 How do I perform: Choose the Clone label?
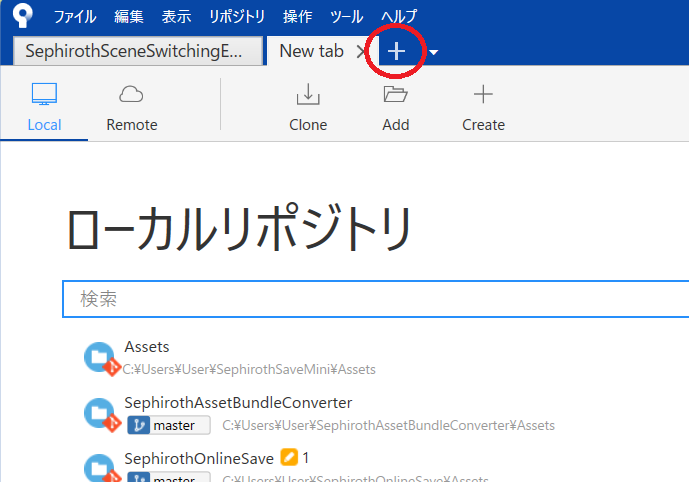tap(308, 125)
